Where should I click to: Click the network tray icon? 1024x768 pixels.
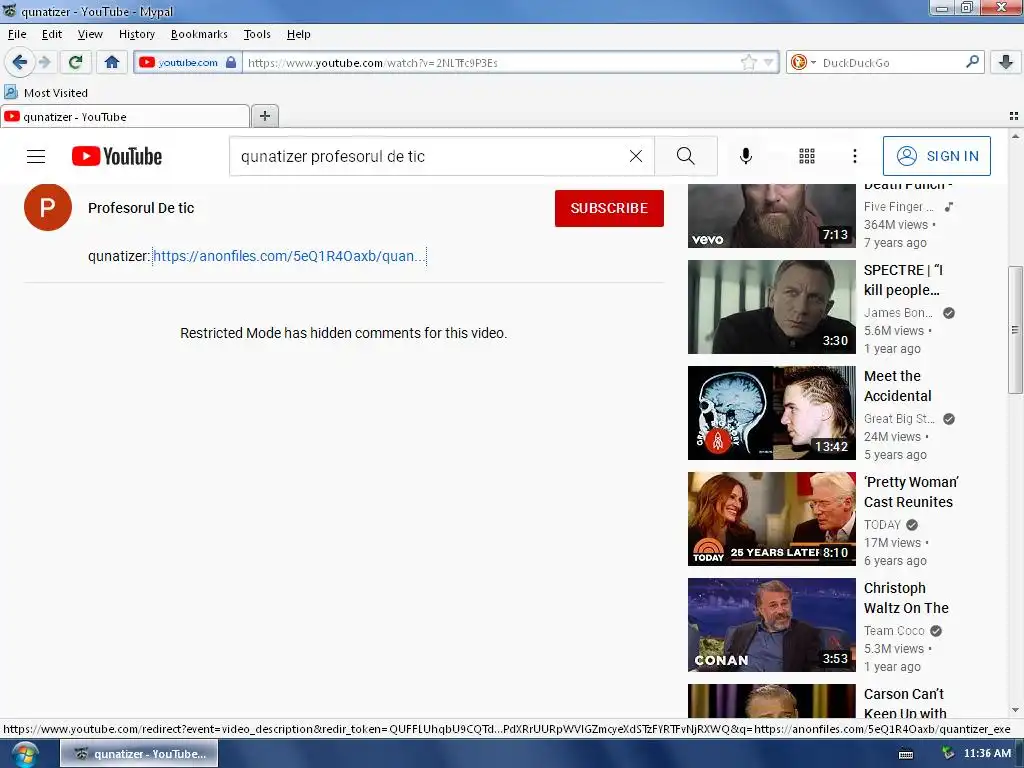948,753
